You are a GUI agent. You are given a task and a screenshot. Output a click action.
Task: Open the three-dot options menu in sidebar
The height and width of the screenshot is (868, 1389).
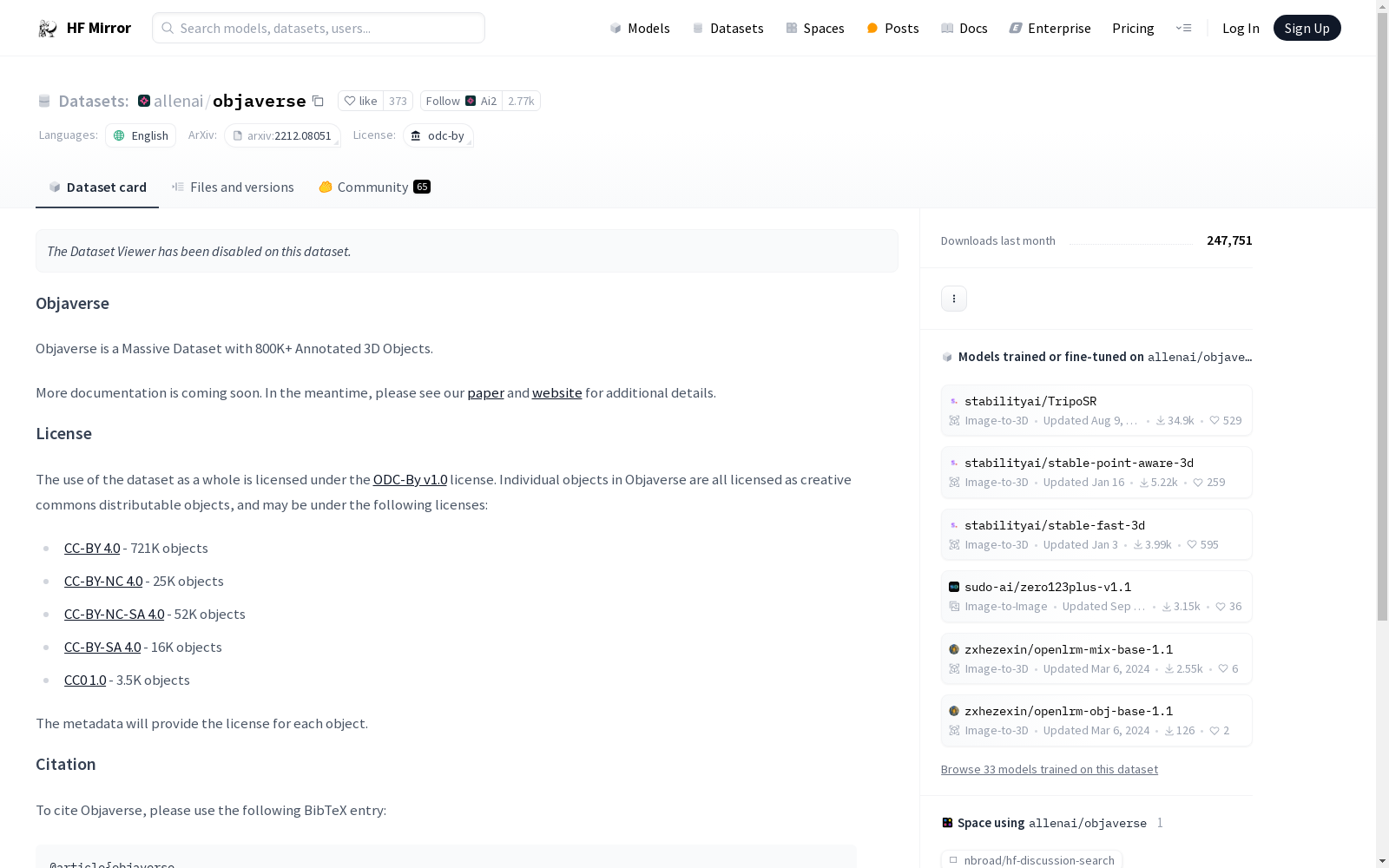pyautogui.click(x=953, y=299)
